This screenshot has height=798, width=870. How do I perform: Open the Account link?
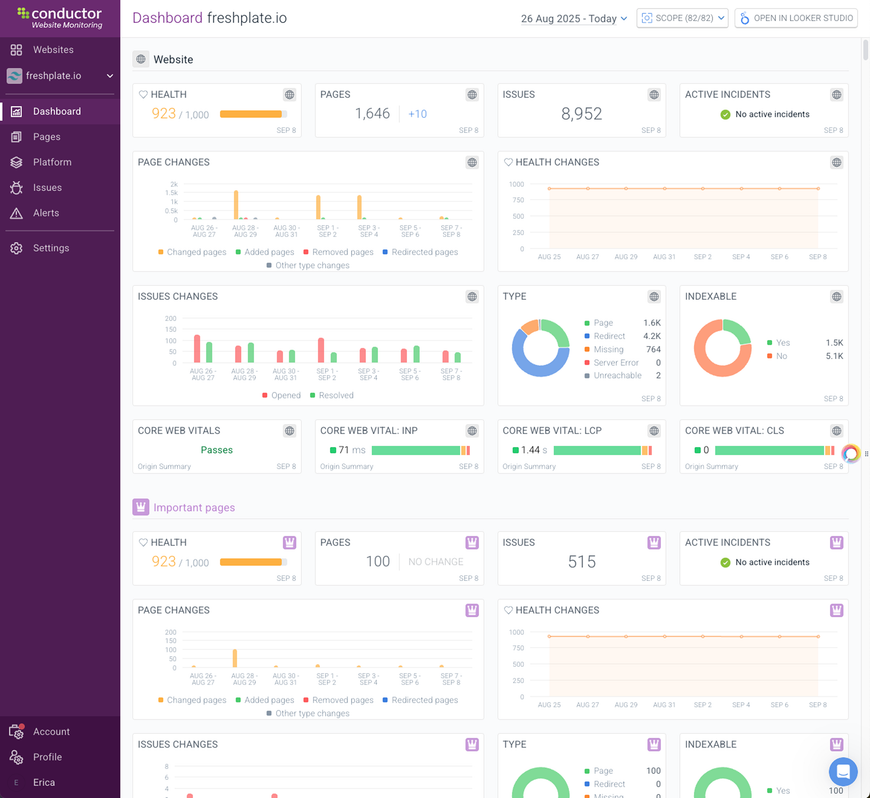pos(51,731)
